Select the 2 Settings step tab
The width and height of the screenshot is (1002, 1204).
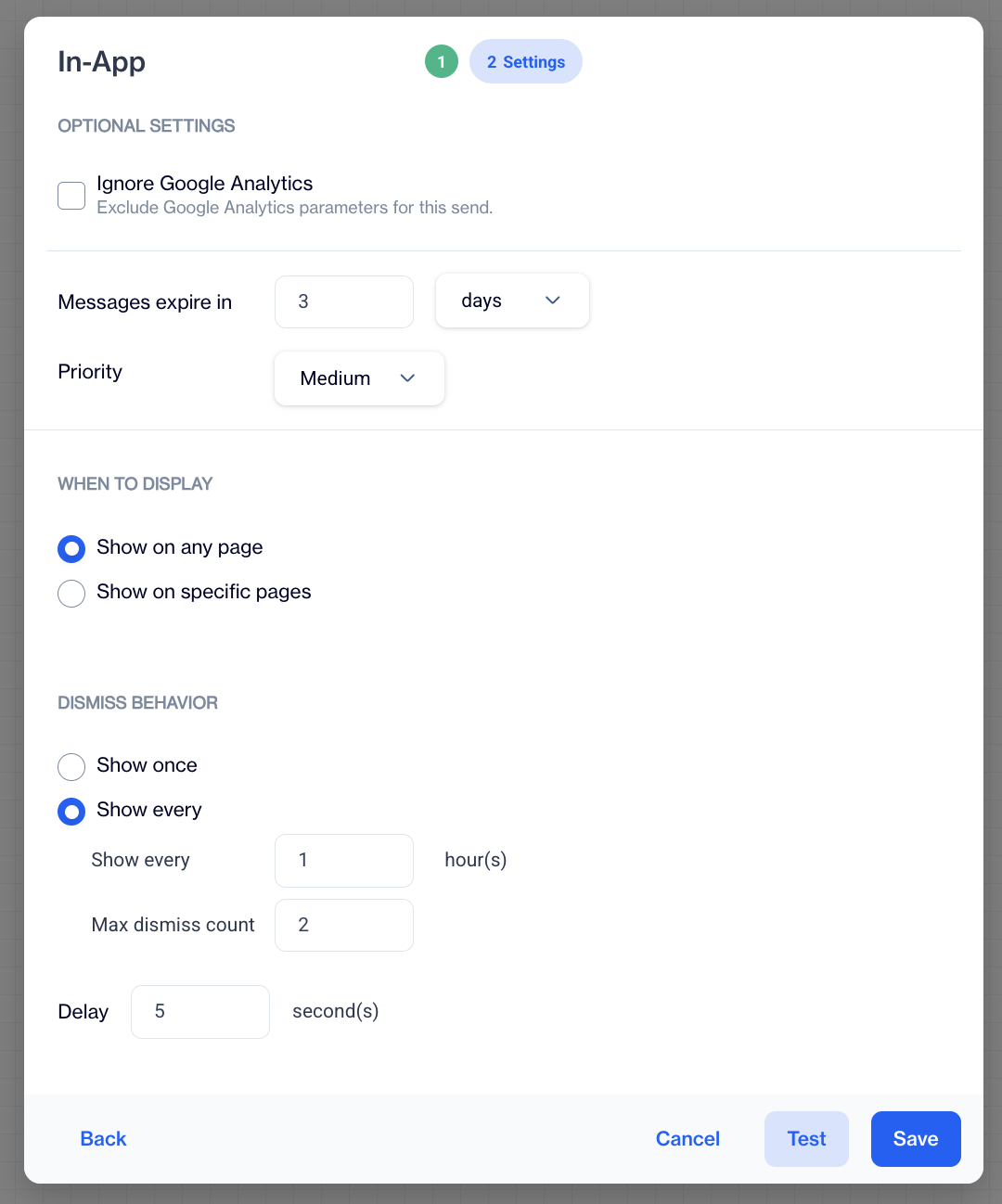(526, 62)
